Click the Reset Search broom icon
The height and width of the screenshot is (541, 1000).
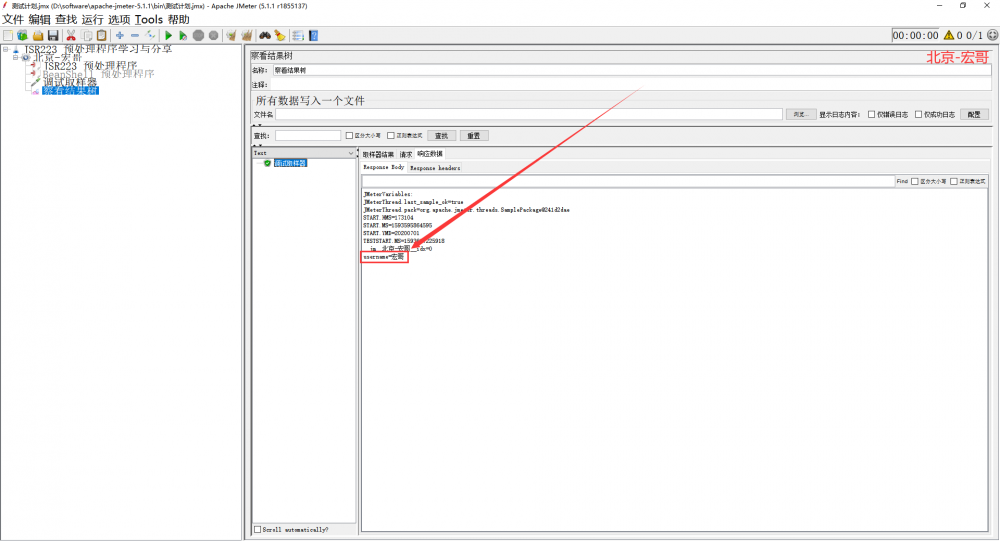(280, 36)
